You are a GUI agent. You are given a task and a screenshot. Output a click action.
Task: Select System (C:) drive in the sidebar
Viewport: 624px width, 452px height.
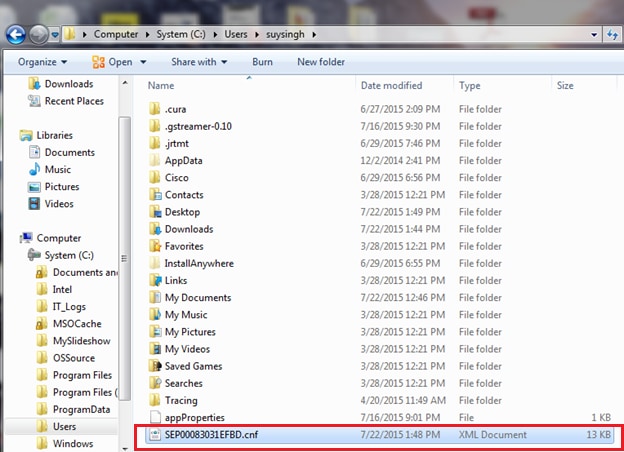tap(61, 255)
